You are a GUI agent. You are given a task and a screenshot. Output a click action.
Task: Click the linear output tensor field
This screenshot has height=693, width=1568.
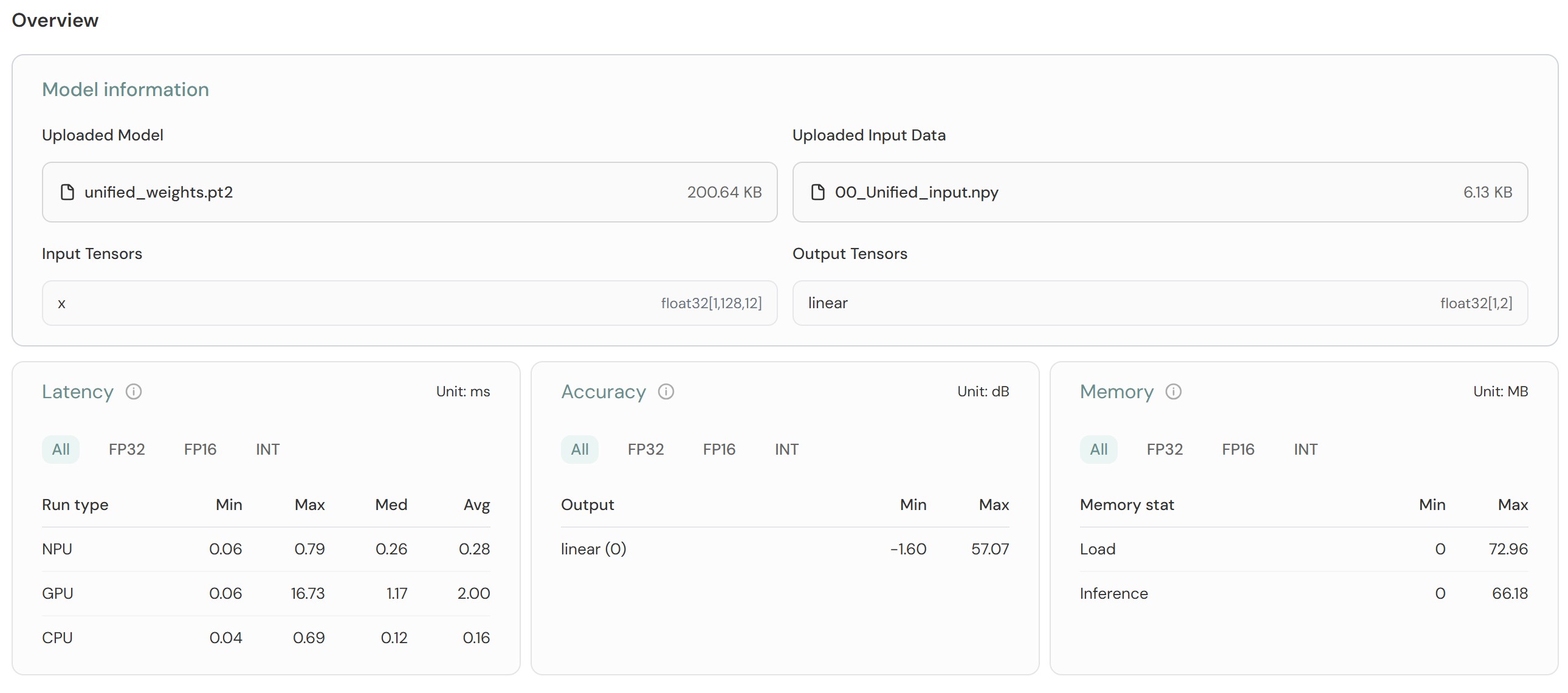(1160, 303)
